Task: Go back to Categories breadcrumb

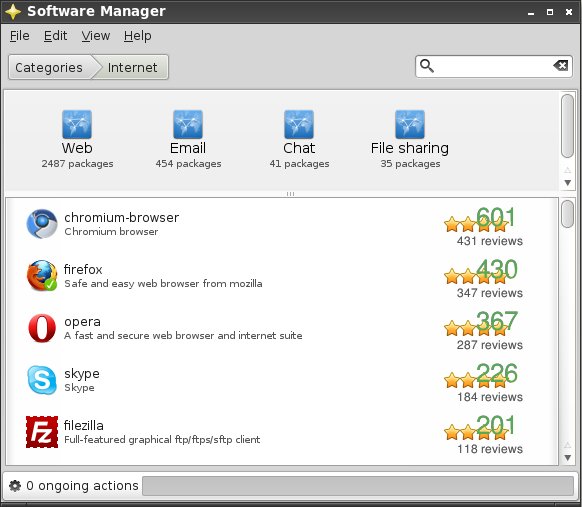Action: pos(49,67)
